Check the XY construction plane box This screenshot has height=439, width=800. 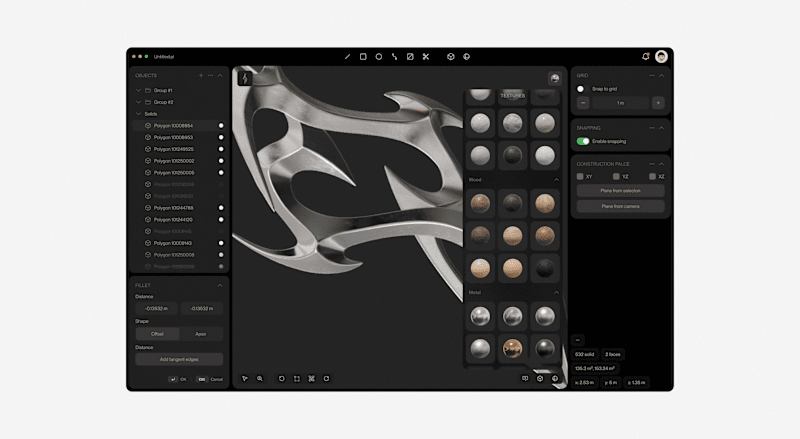tap(580, 177)
